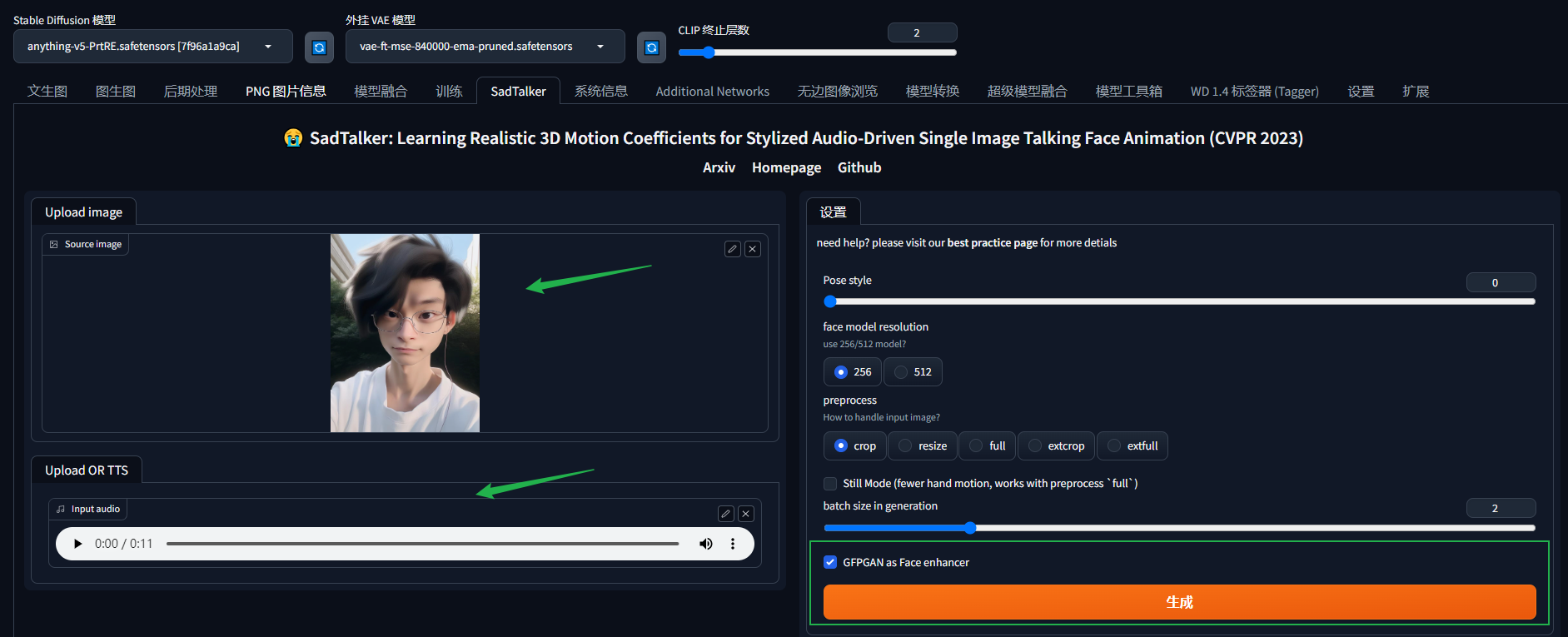Open the best practice page link

pos(992,243)
